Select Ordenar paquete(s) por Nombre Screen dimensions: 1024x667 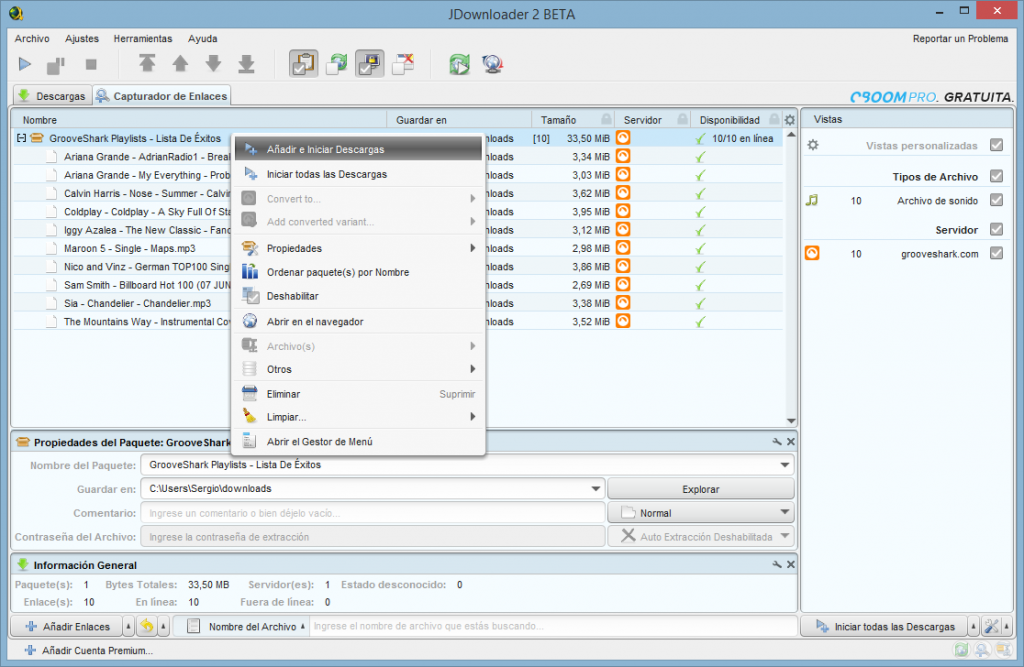click(359, 272)
